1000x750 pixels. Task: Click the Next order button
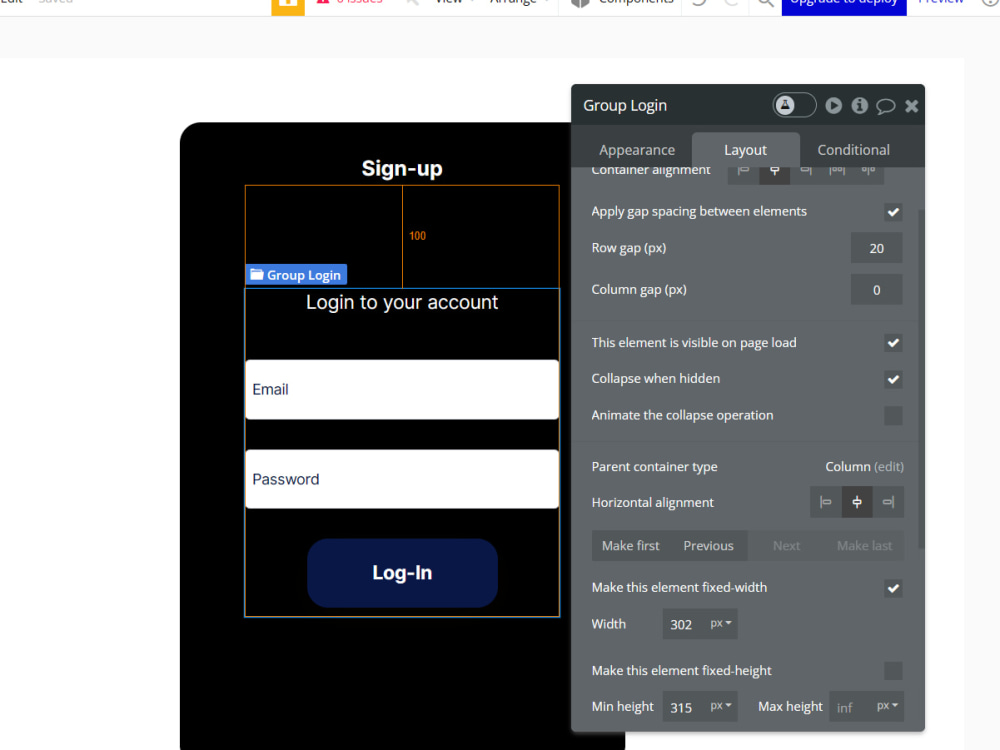pyautogui.click(x=786, y=546)
